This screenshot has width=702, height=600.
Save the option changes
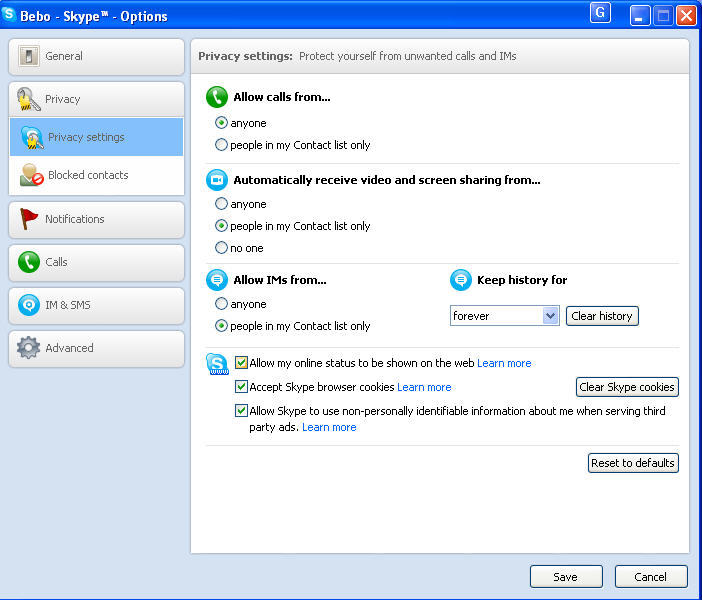pos(566,577)
